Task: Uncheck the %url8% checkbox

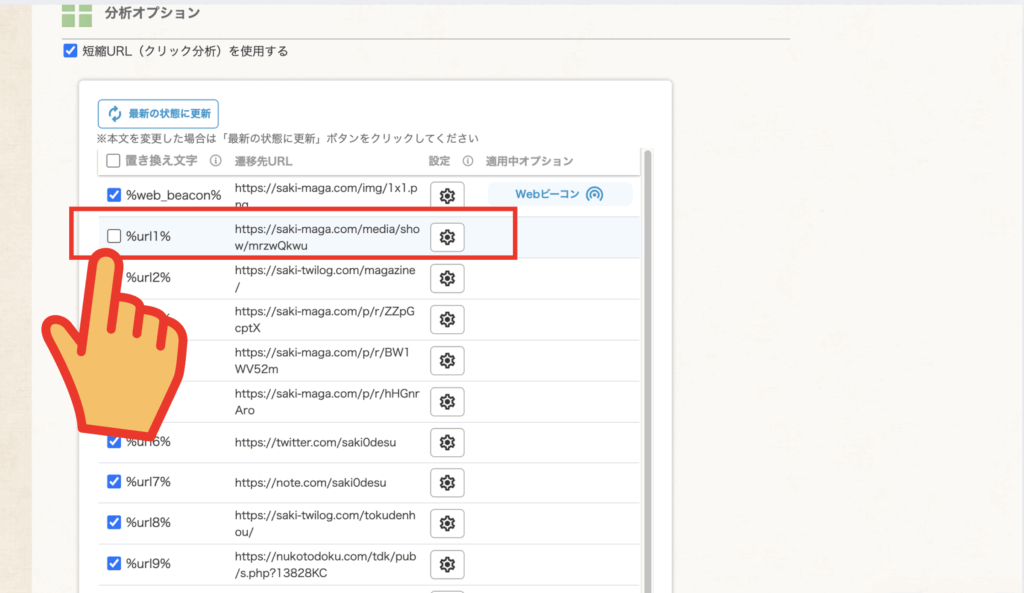Action: [x=113, y=522]
